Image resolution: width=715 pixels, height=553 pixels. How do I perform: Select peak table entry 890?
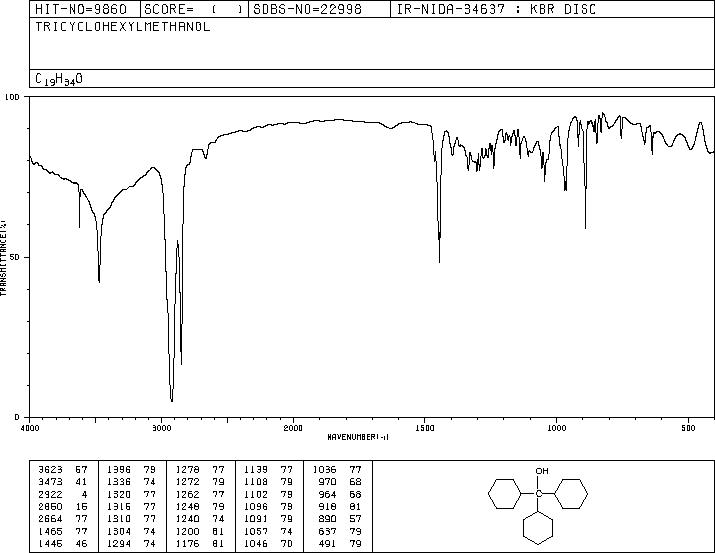click(x=340, y=519)
